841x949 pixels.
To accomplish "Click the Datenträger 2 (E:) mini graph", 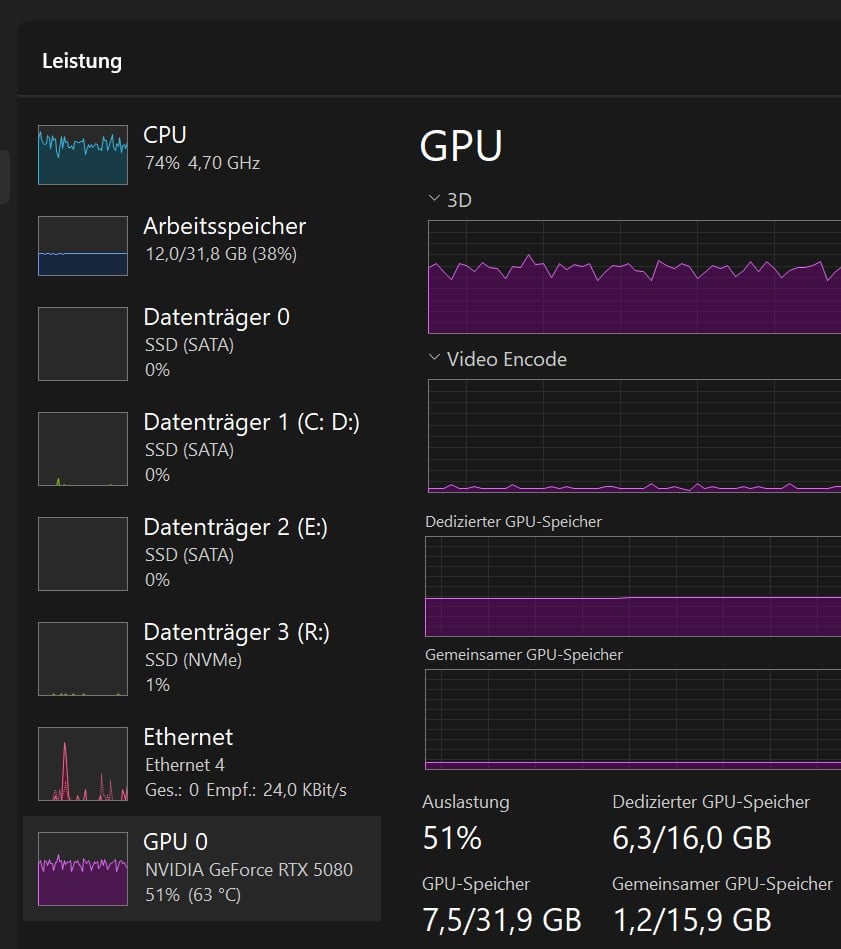I will [x=82, y=553].
